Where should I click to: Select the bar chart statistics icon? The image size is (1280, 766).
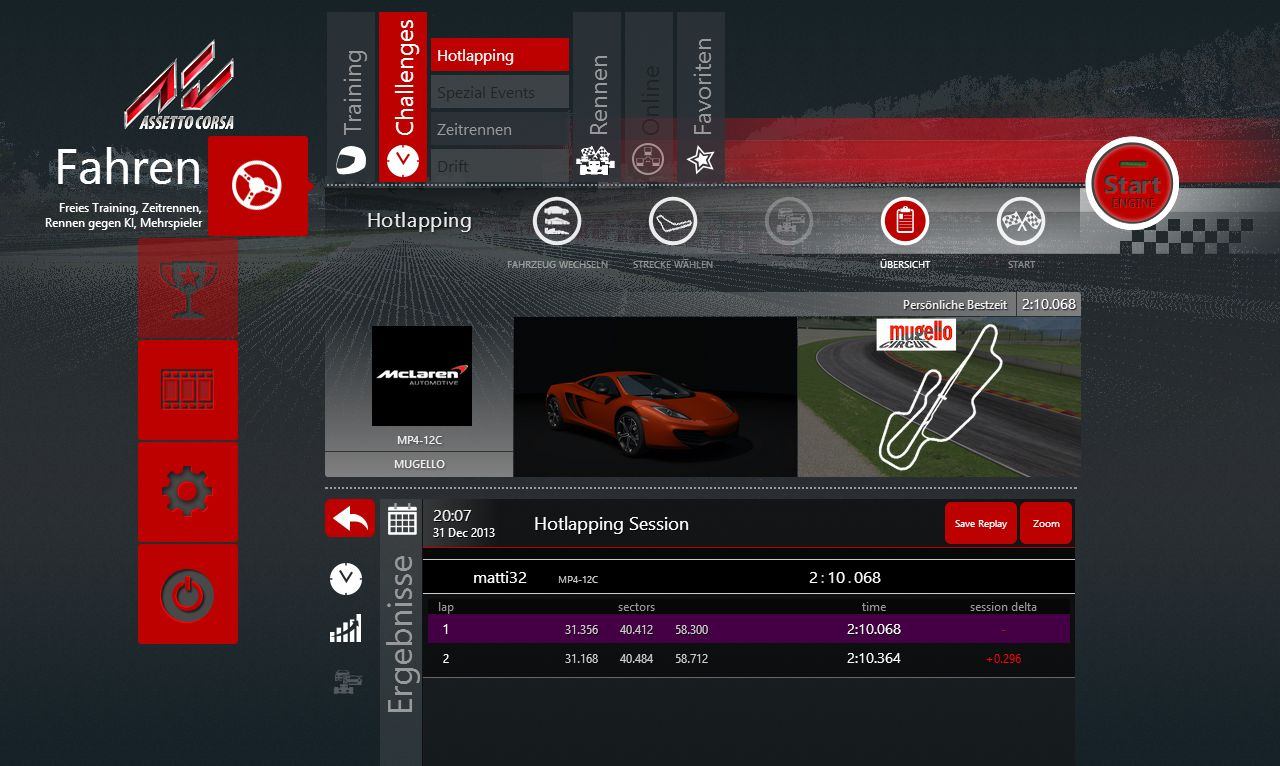346,629
